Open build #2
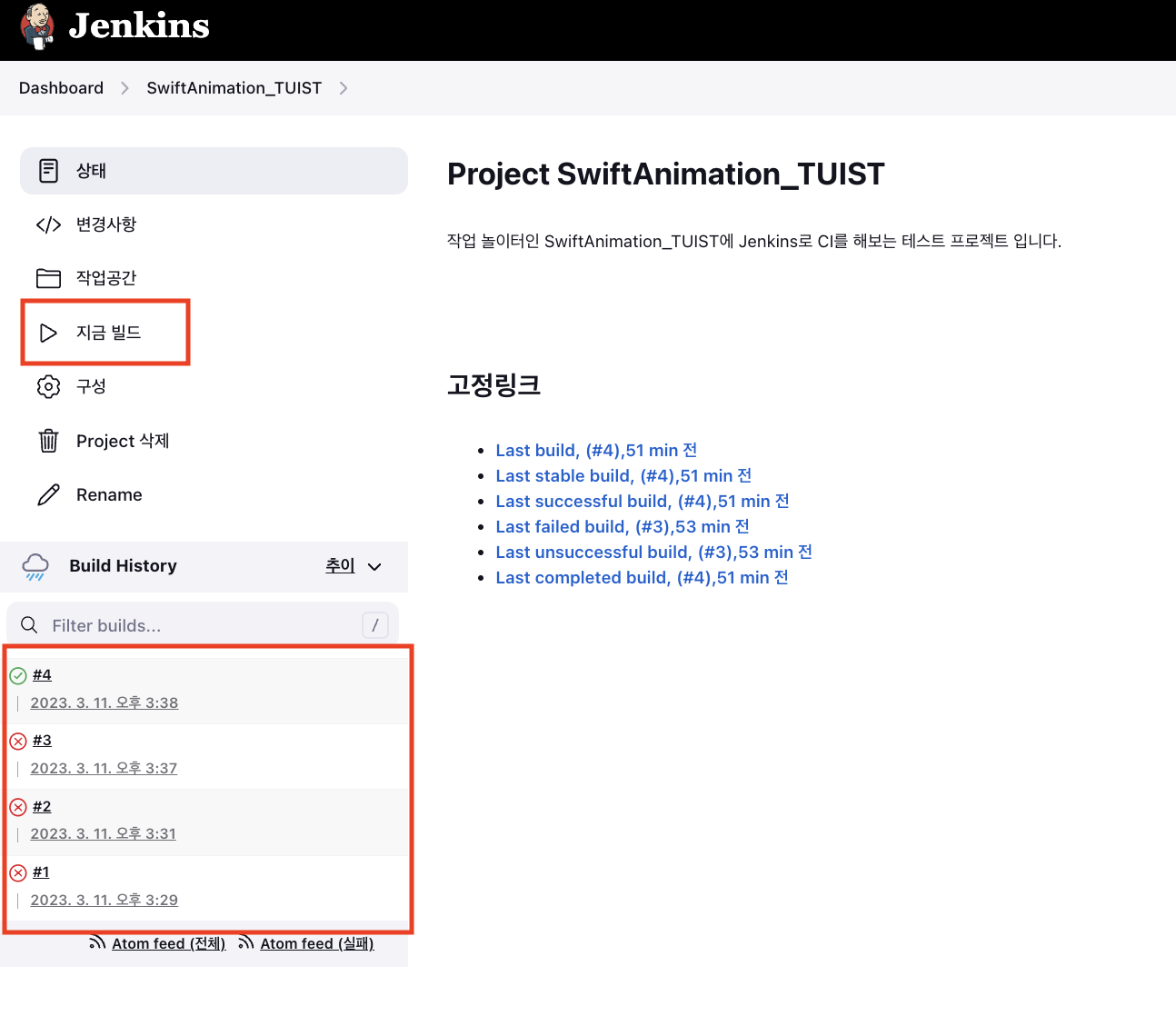This screenshot has width=1176, height=1016. pyautogui.click(x=42, y=806)
